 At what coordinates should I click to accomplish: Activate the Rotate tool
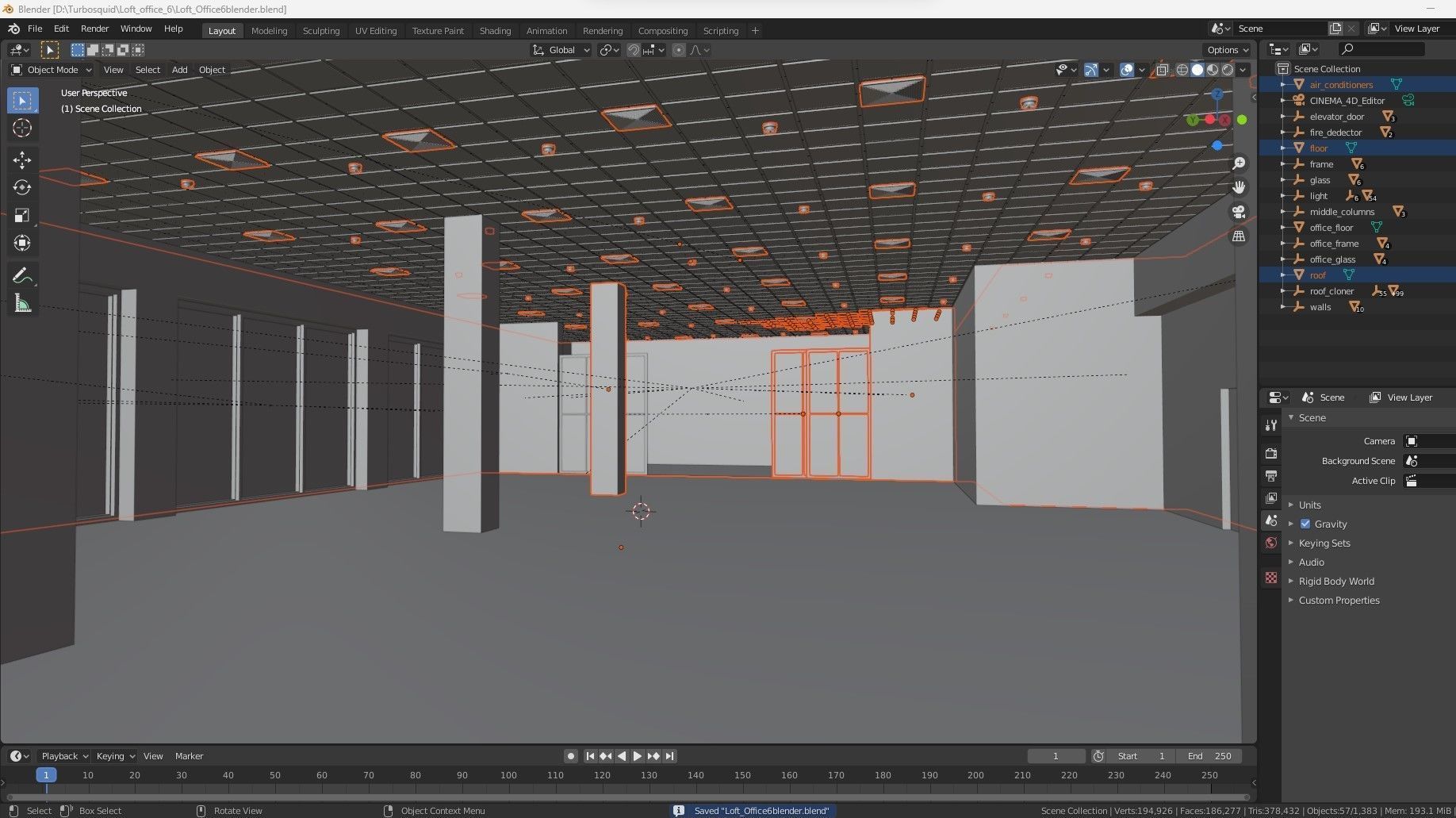(22, 188)
